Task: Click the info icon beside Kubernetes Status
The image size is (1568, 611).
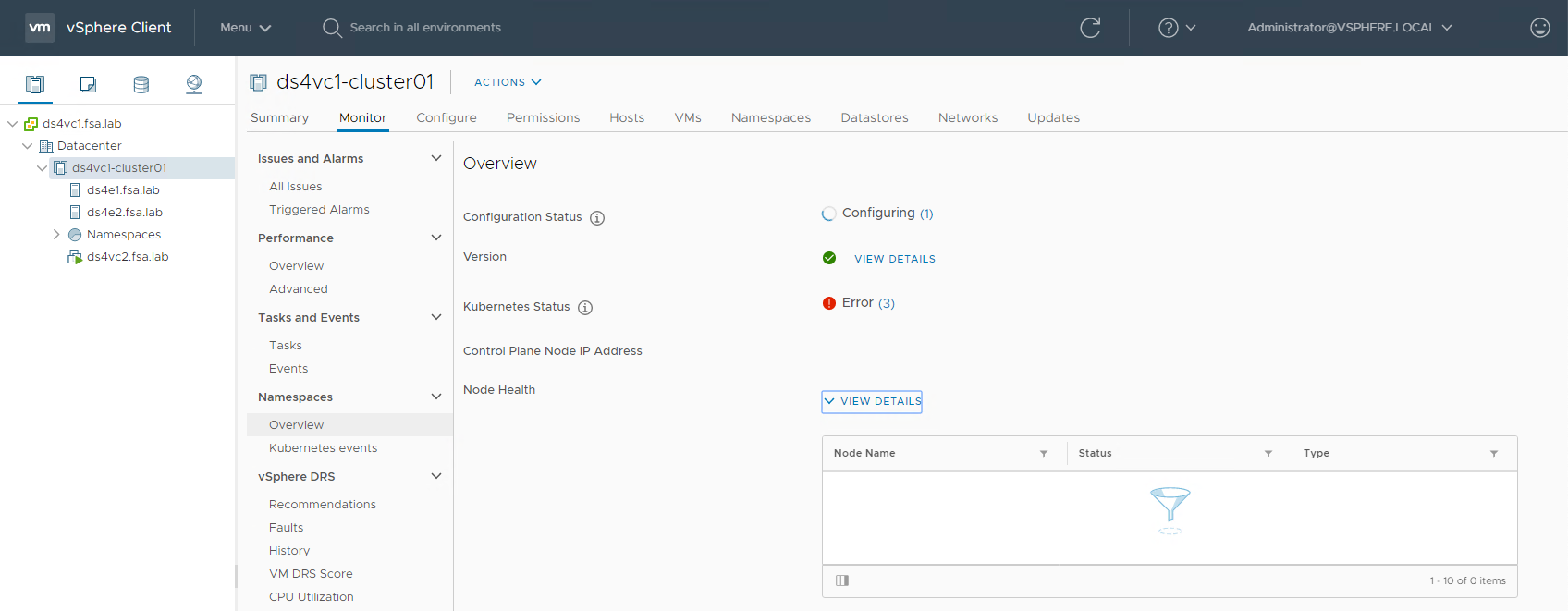Action: coord(585,308)
